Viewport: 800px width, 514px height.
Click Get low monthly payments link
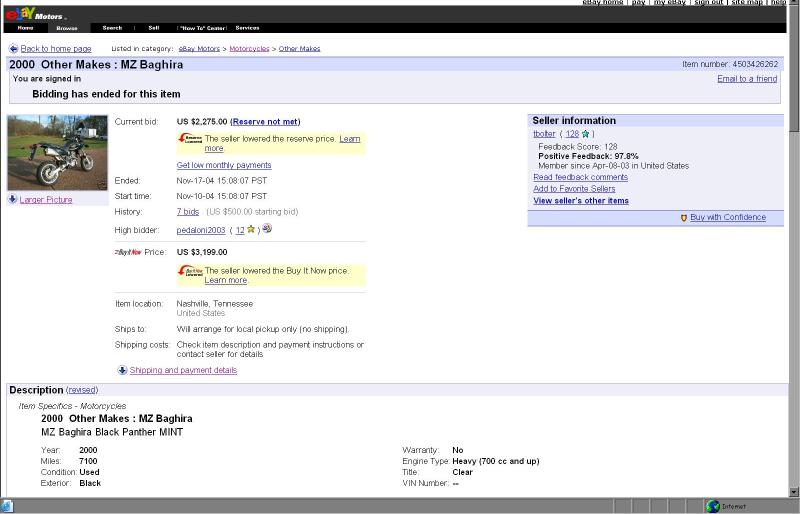[224, 165]
